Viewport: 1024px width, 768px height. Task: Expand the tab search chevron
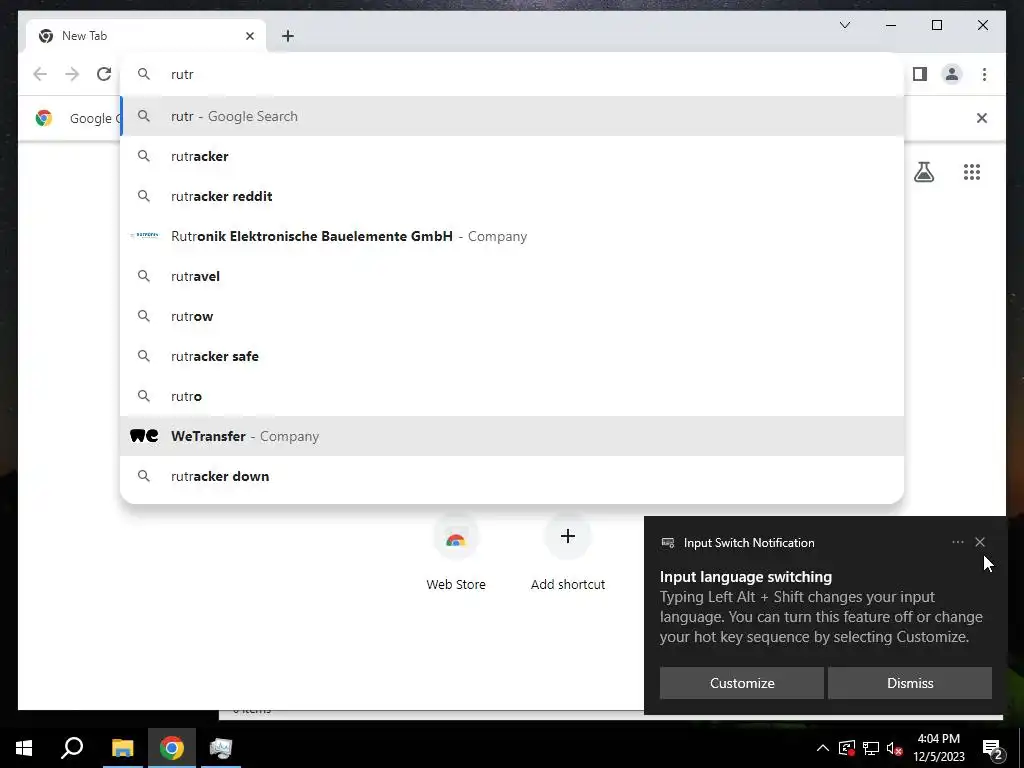pyautogui.click(x=844, y=25)
